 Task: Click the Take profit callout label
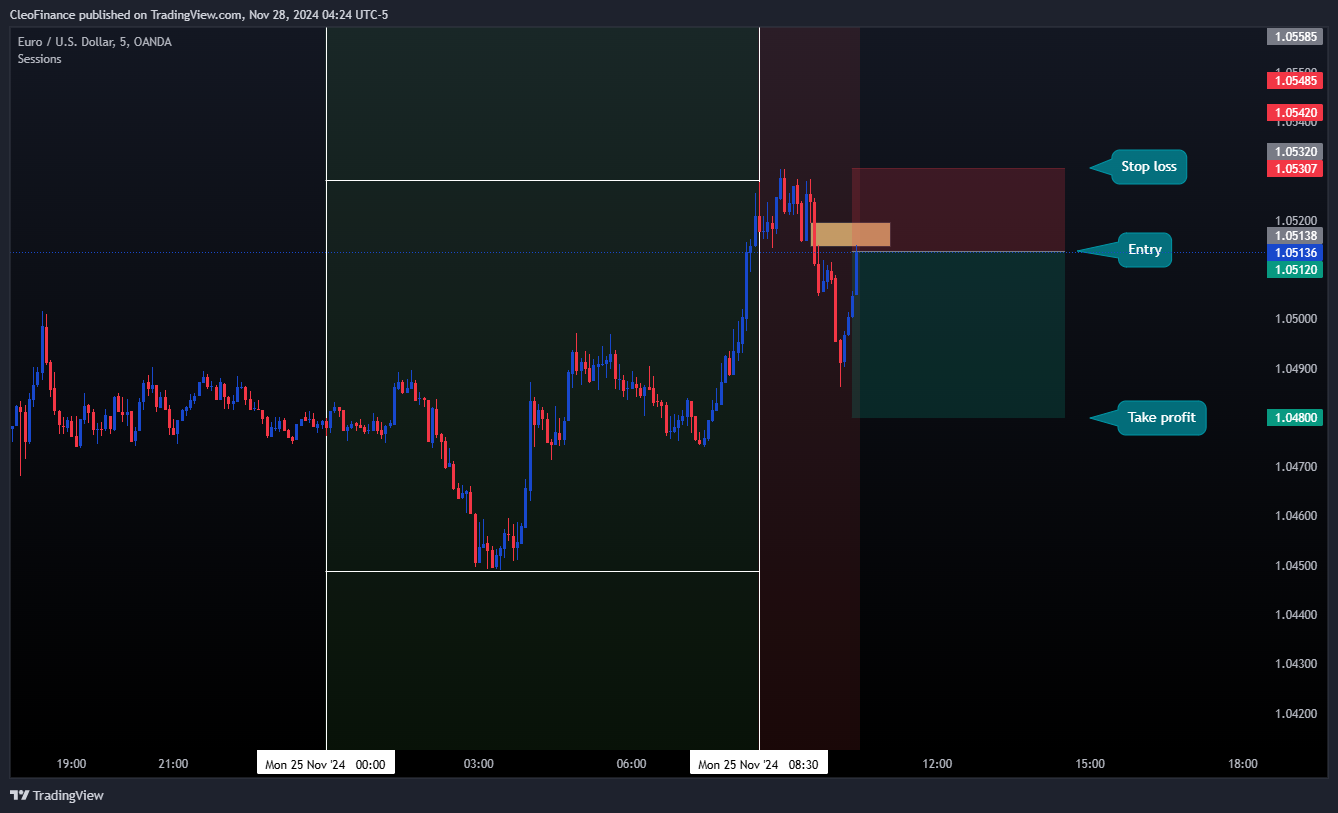(x=1161, y=418)
